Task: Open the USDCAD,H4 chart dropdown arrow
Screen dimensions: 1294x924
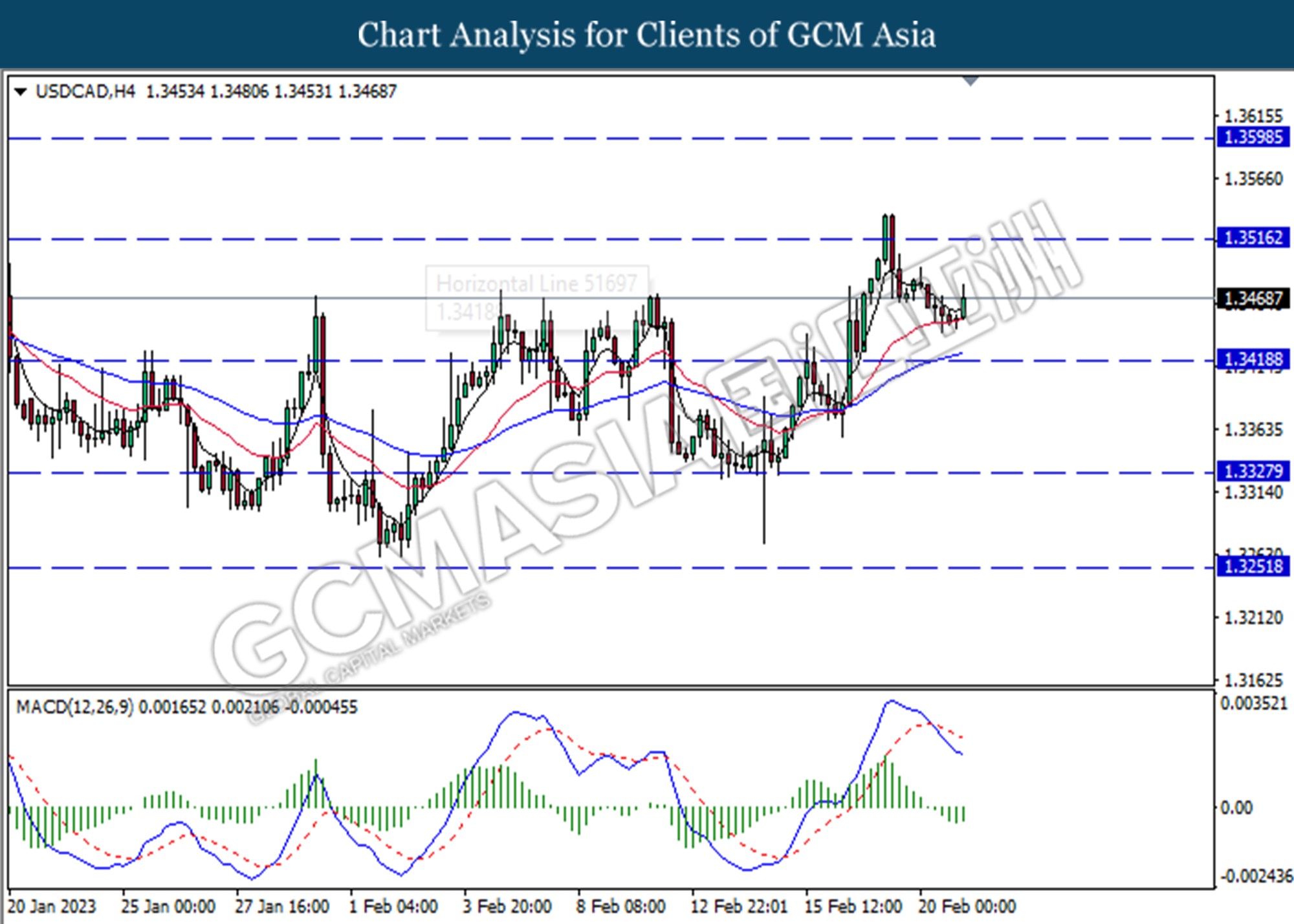Action: [21, 92]
